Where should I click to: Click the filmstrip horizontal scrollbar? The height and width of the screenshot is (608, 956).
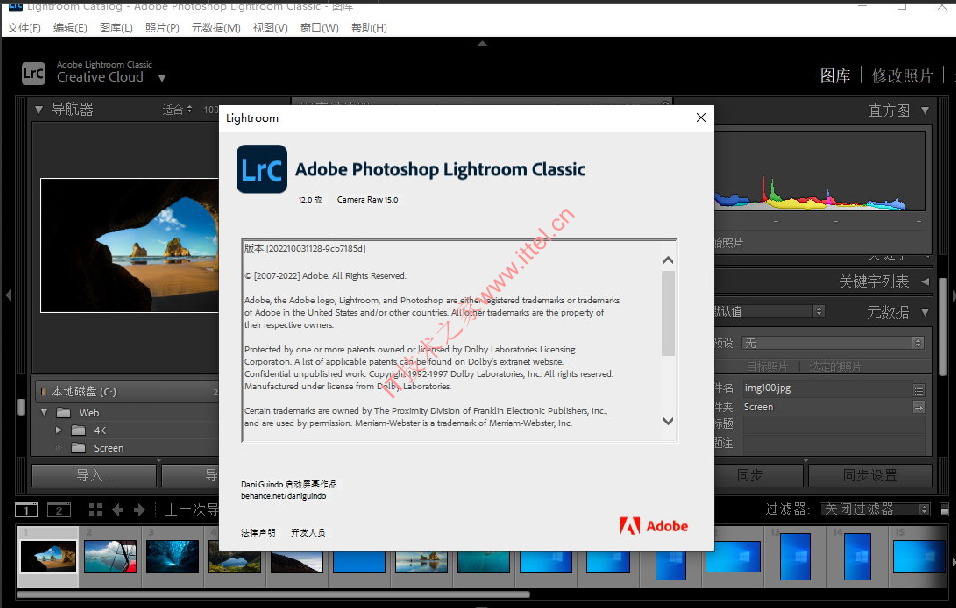(273, 594)
